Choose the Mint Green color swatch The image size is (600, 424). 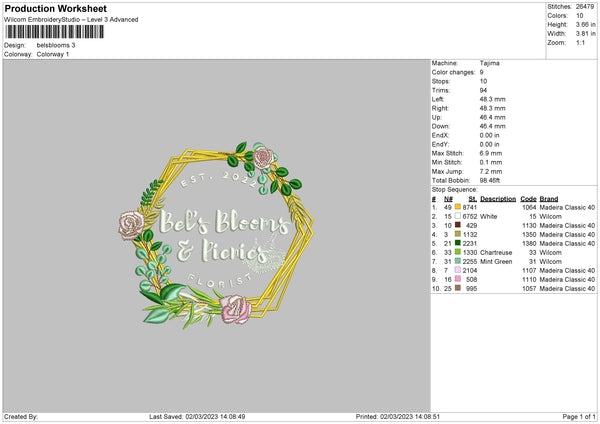click(x=457, y=261)
